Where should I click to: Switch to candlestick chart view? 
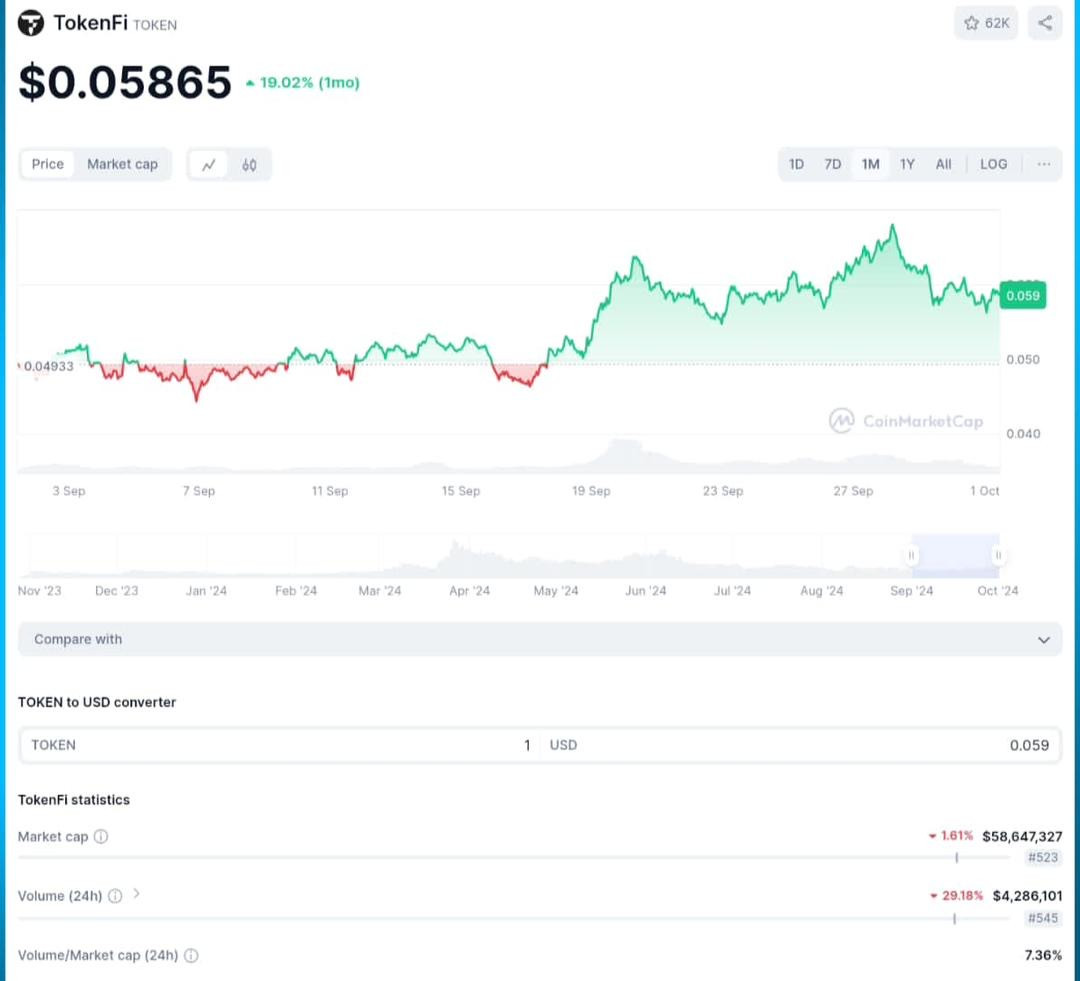pyautogui.click(x=249, y=165)
